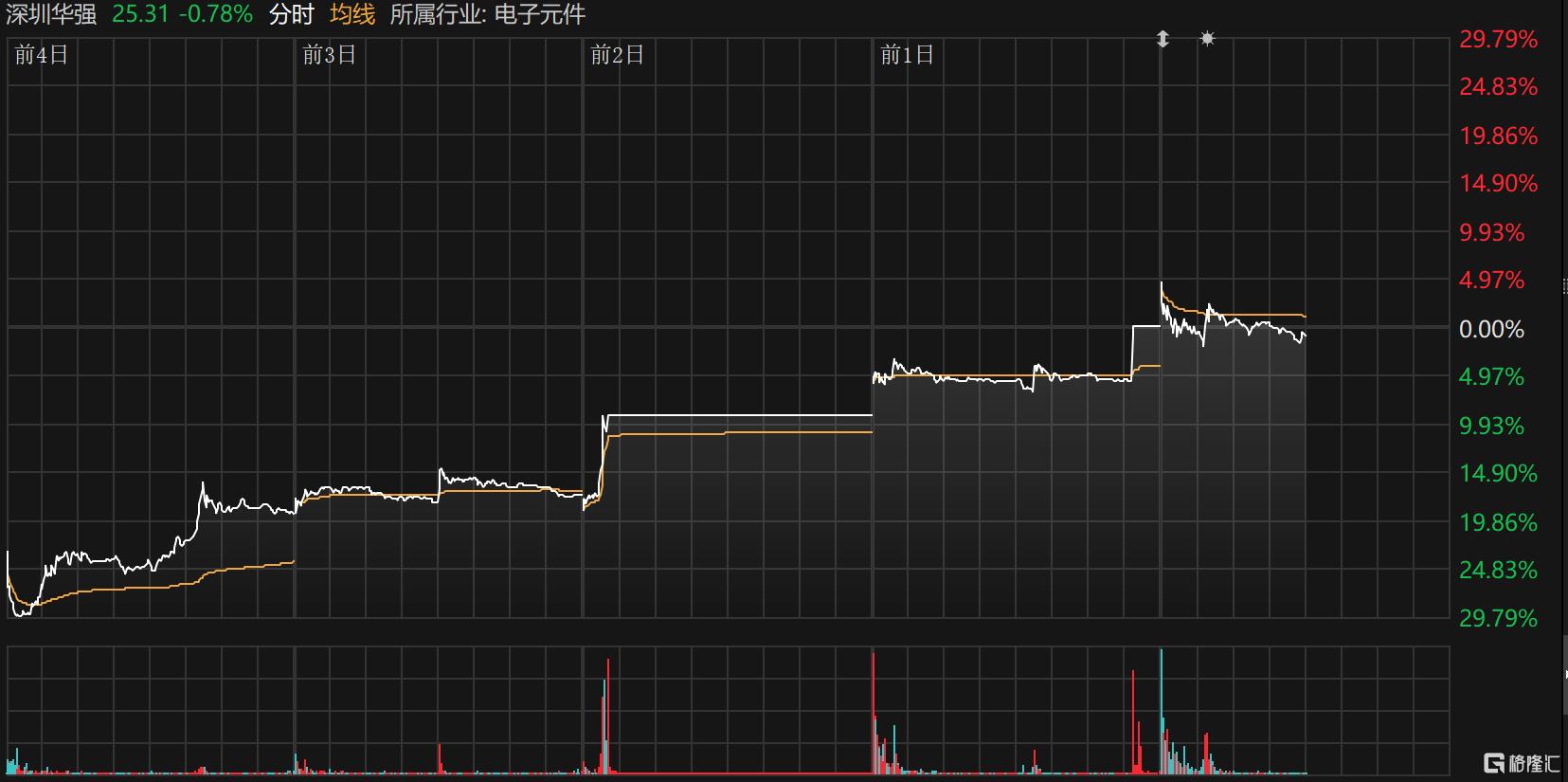Click the green 4.97% axis label
Image resolution: width=1568 pixels, height=782 pixels.
pos(1492,377)
